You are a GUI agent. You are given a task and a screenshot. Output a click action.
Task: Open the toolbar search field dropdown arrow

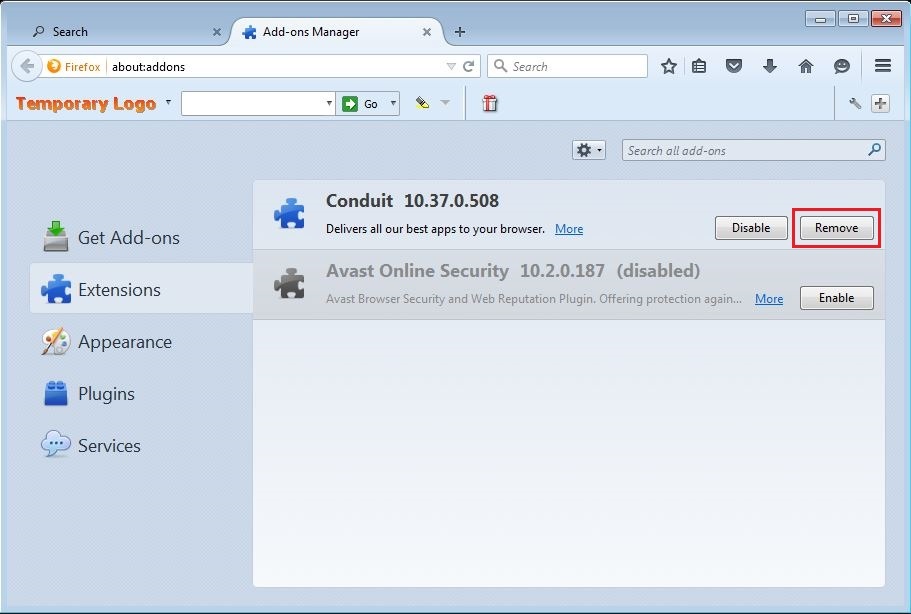pyautogui.click(x=329, y=103)
